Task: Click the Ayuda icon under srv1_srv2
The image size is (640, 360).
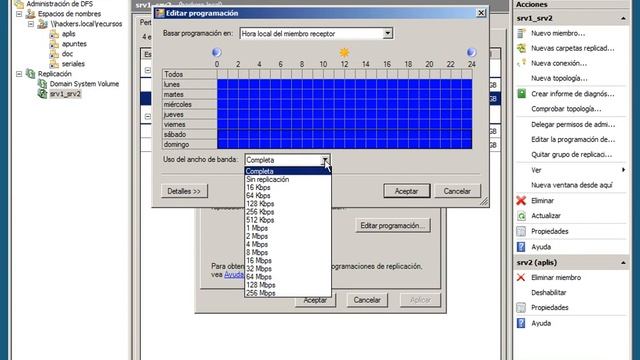Action: pyautogui.click(x=521, y=247)
